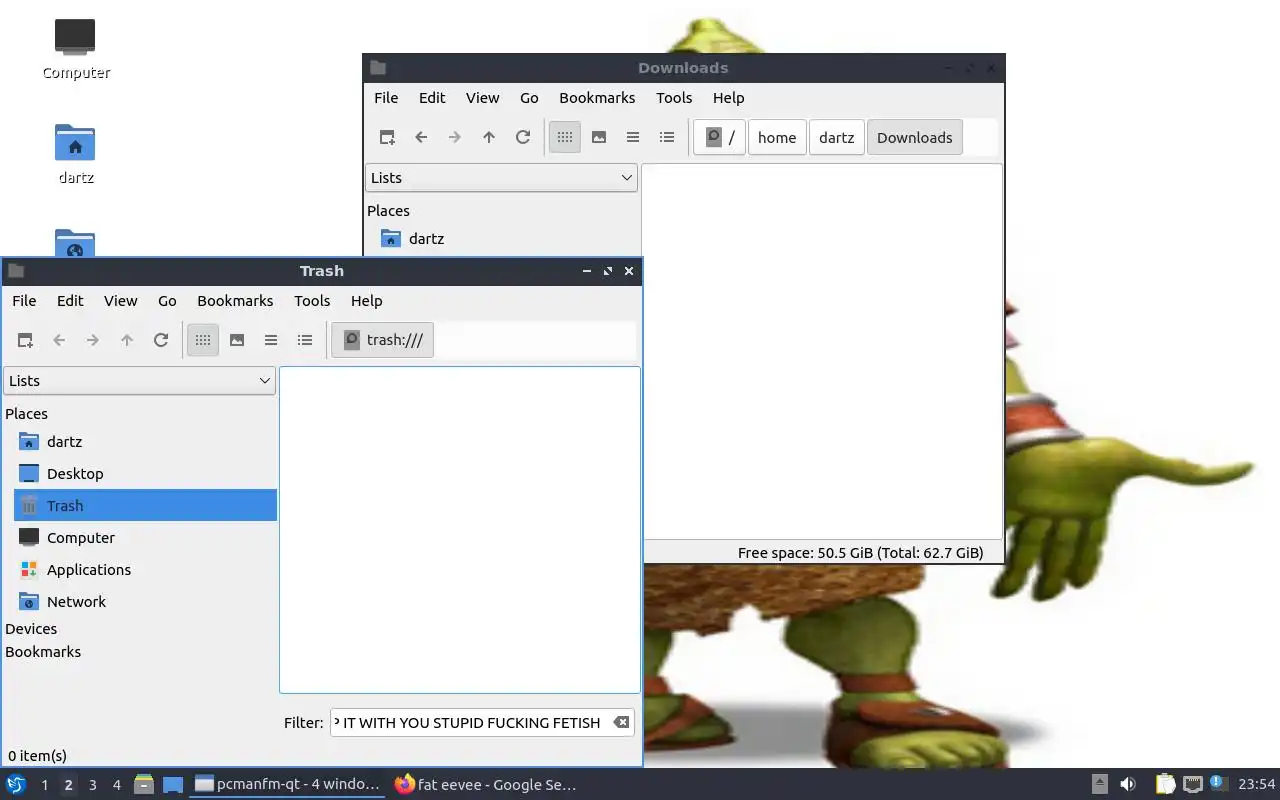
Task: Go up a folder in Downloads window
Action: point(489,137)
